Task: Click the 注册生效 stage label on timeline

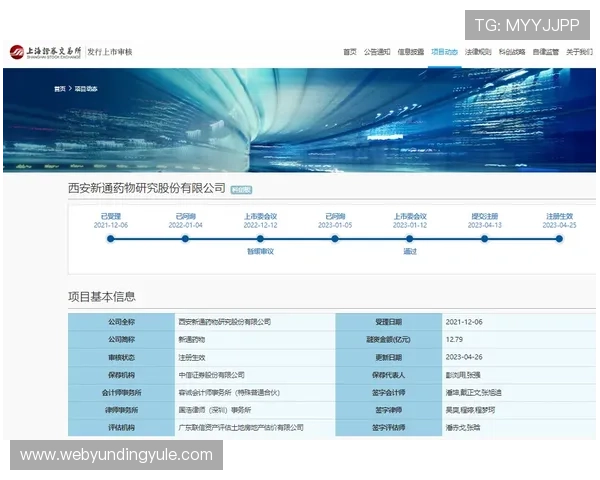Action: point(559,216)
